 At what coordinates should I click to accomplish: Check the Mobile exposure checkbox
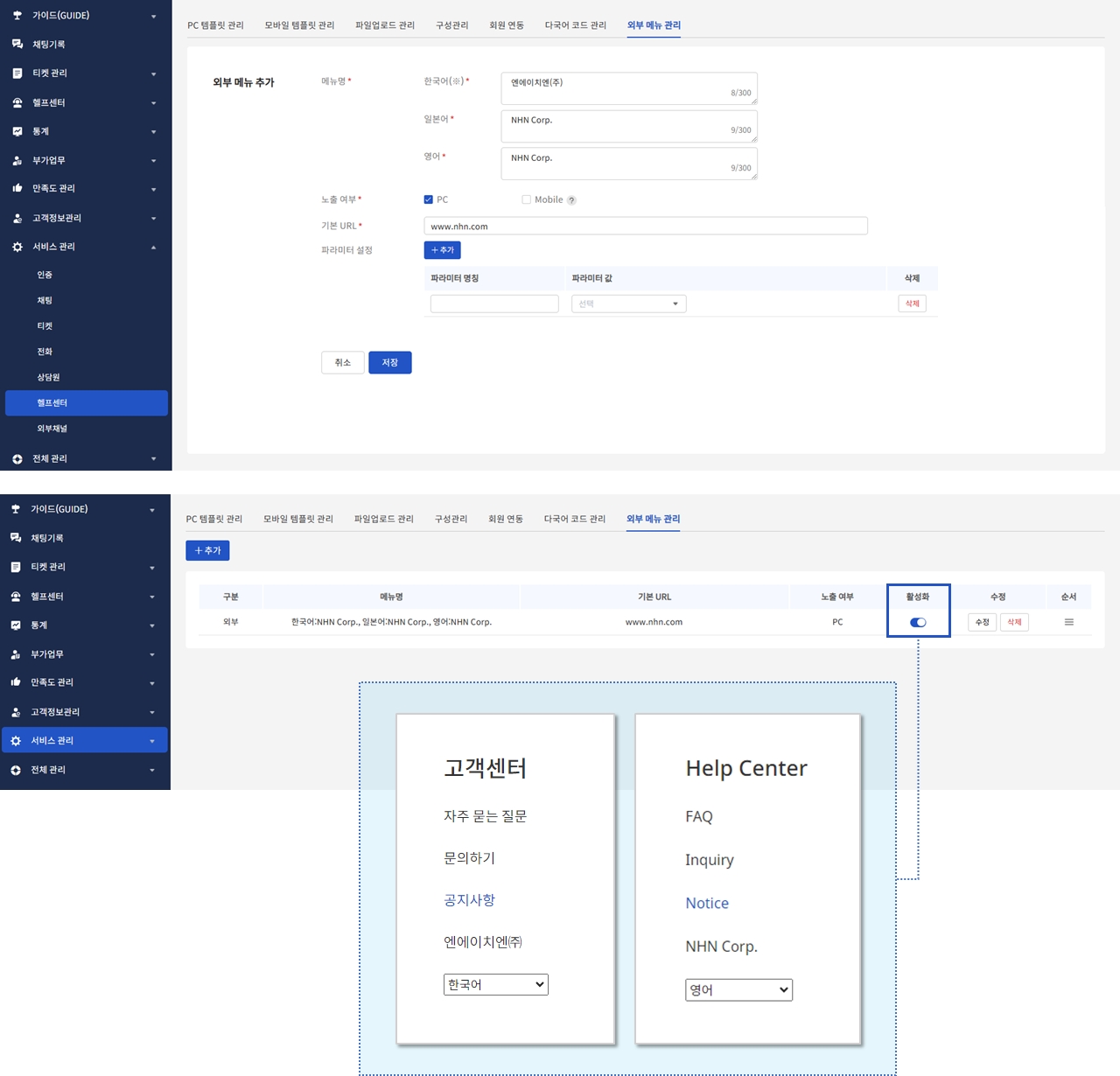(x=526, y=199)
